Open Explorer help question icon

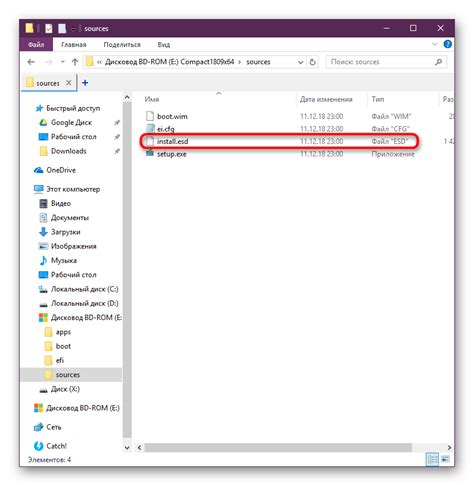[x=447, y=44]
